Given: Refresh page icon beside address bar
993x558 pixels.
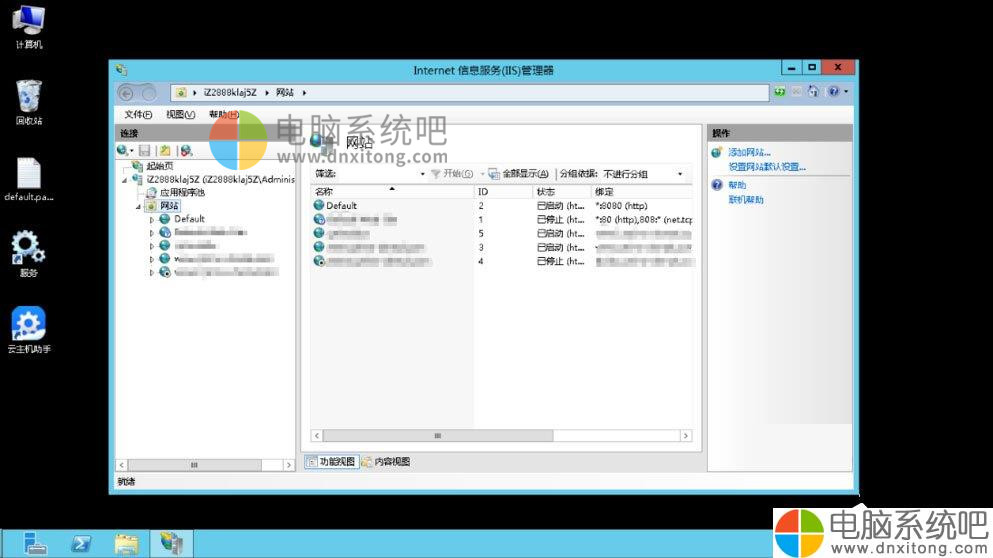Looking at the screenshot, I should click(780, 92).
